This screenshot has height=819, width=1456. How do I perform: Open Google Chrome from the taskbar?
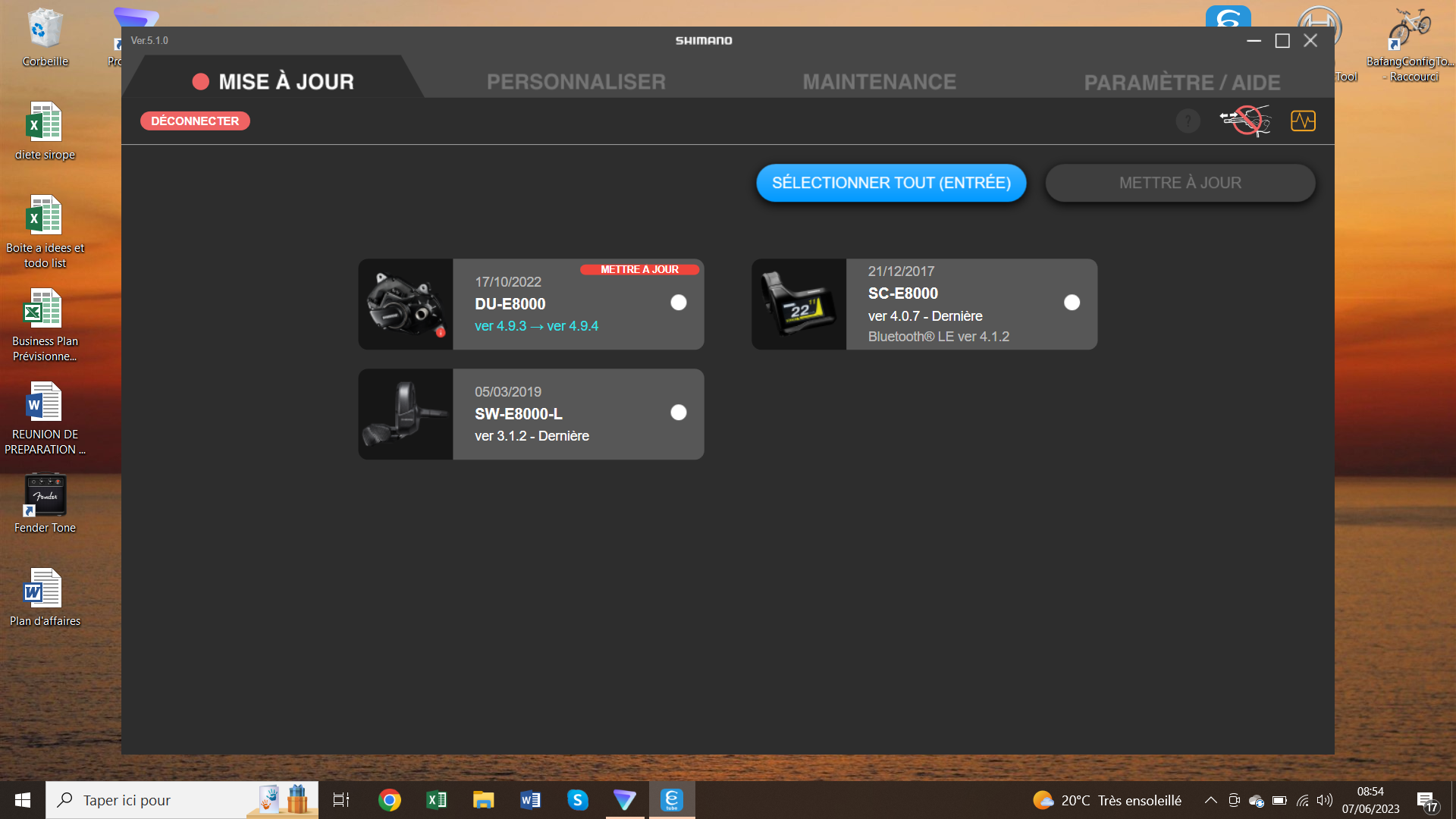(x=390, y=800)
